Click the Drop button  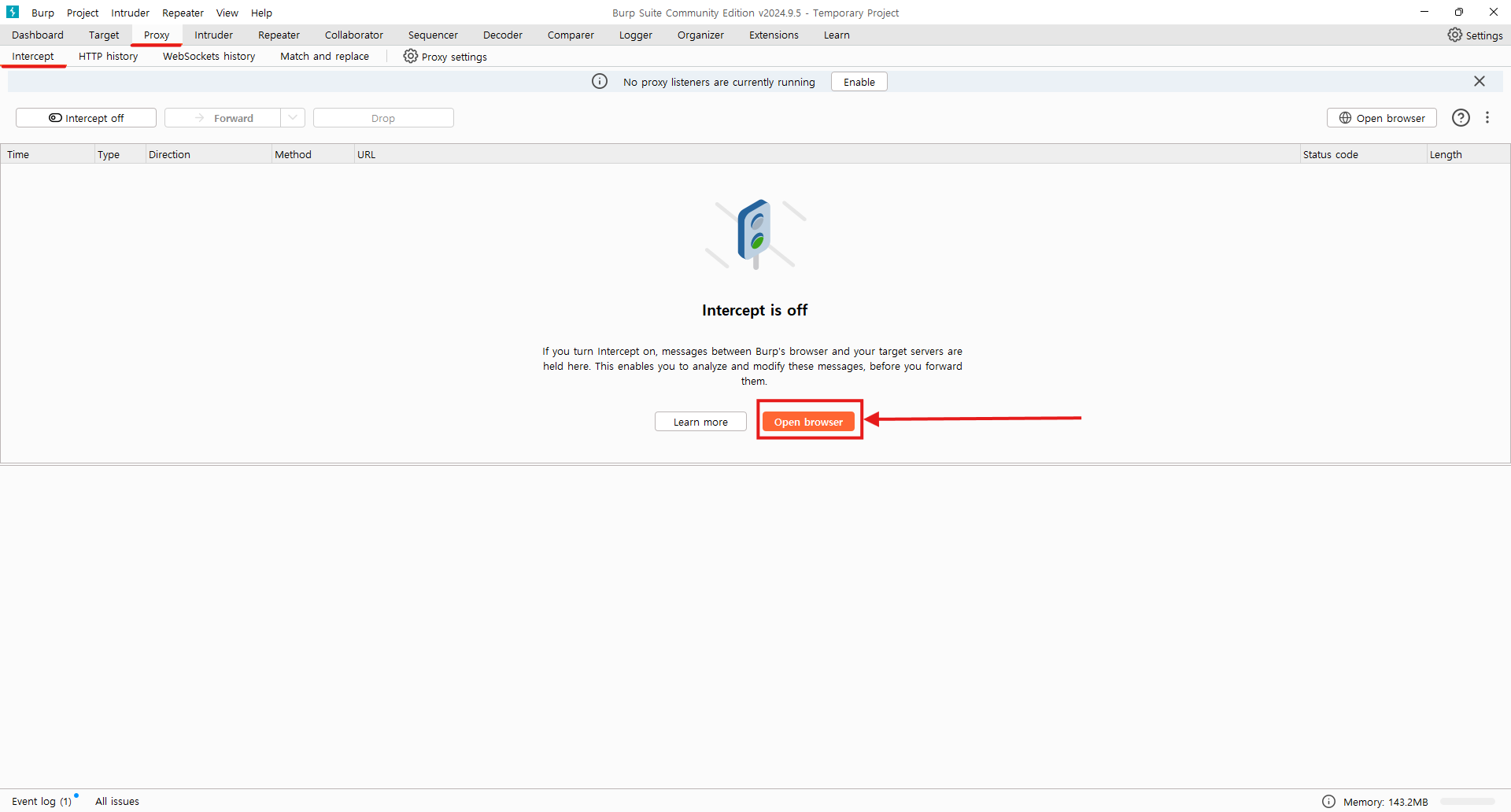(x=383, y=118)
